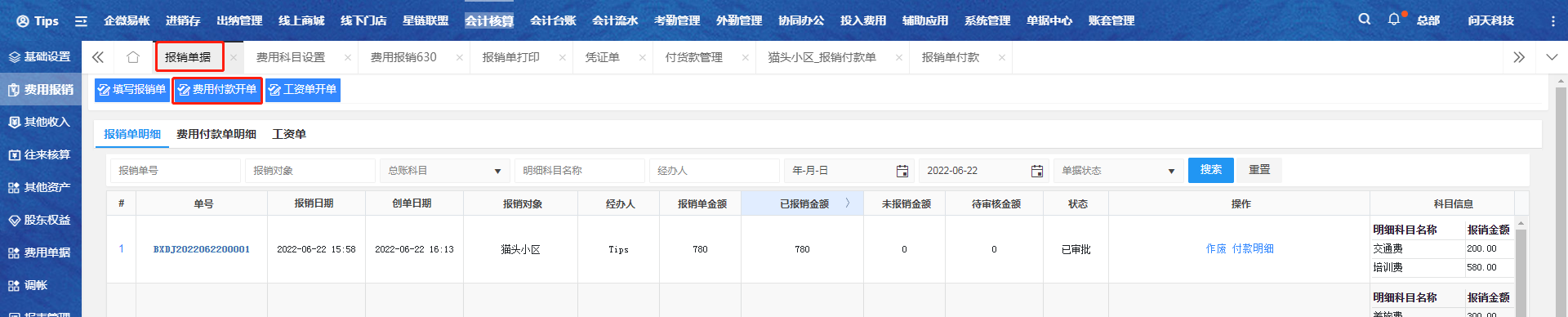The height and width of the screenshot is (317, 1568).
Task: Open the 会计核算 menu
Action: [489, 20]
